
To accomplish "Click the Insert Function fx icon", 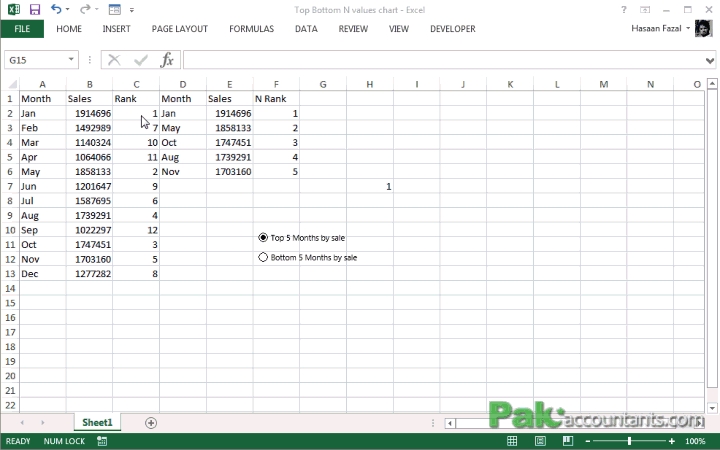I will pyautogui.click(x=167, y=60).
